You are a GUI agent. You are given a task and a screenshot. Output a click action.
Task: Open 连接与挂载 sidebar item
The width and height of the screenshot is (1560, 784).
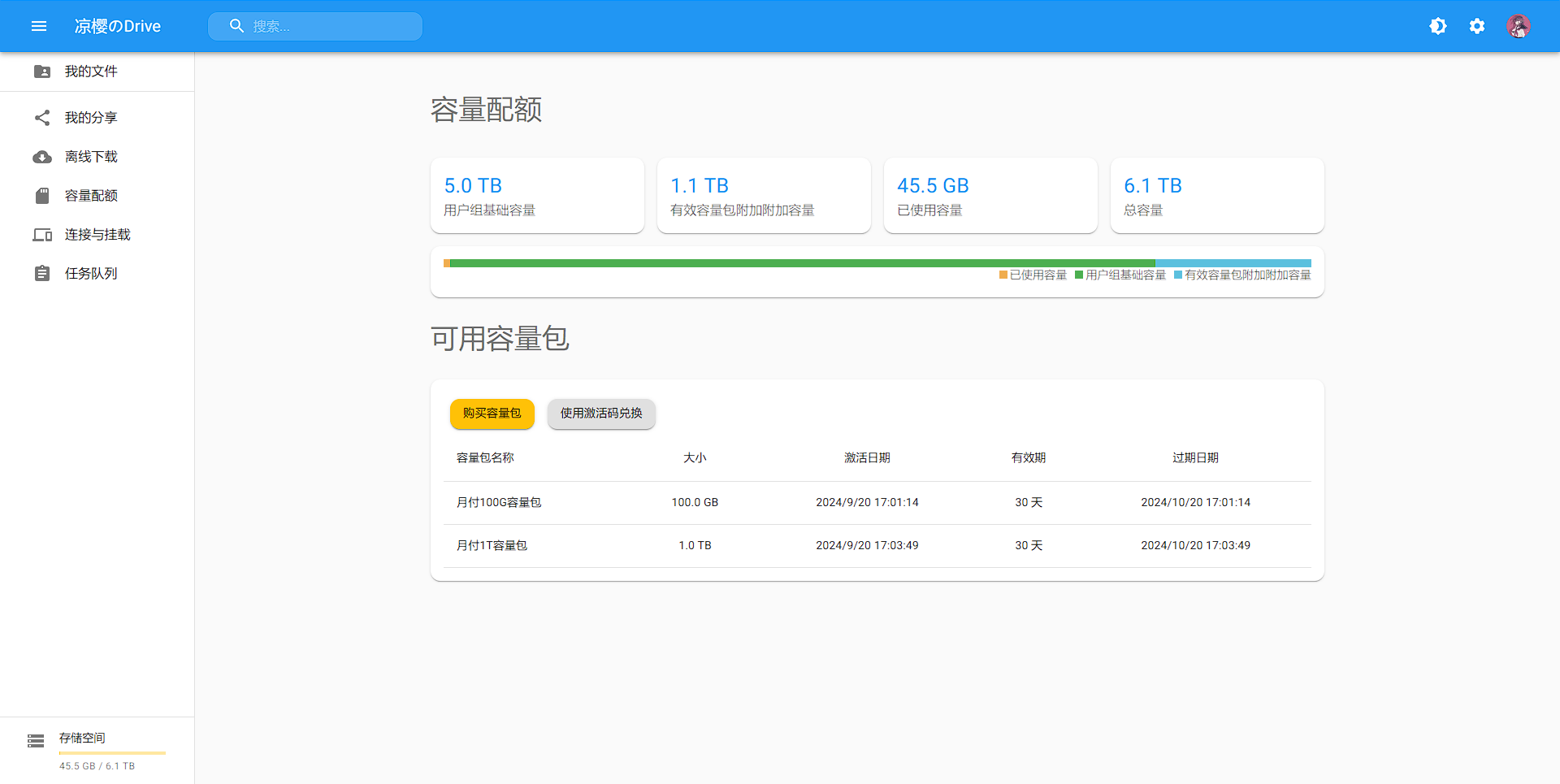click(97, 235)
